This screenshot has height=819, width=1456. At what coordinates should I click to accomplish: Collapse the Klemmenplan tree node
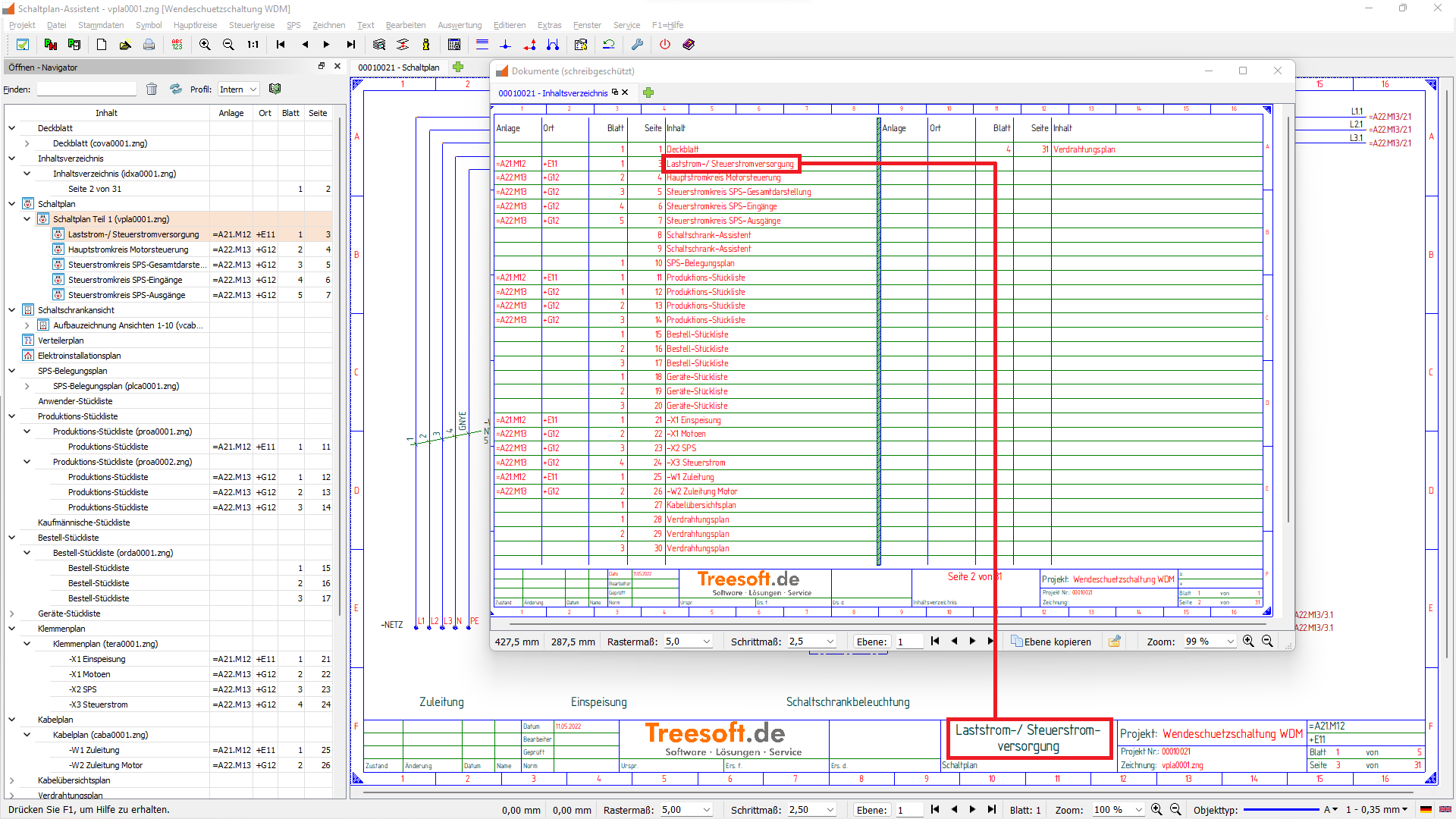point(11,629)
